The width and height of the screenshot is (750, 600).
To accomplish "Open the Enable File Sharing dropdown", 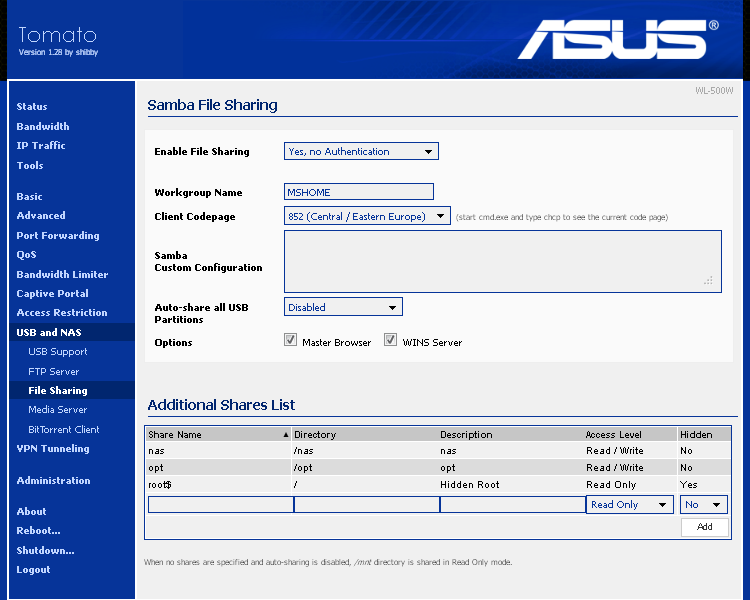I will pos(361,152).
